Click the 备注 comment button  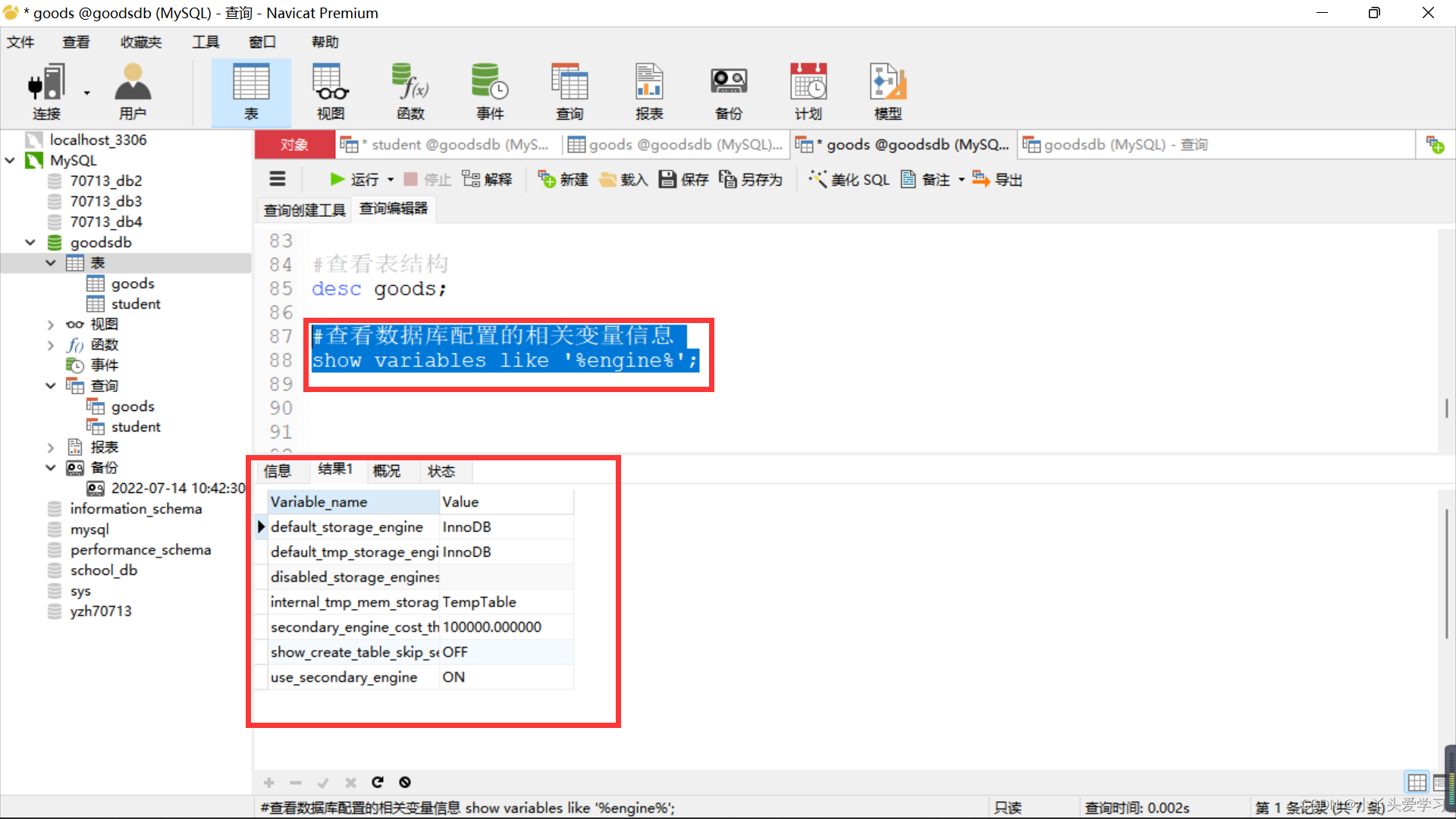click(925, 179)
